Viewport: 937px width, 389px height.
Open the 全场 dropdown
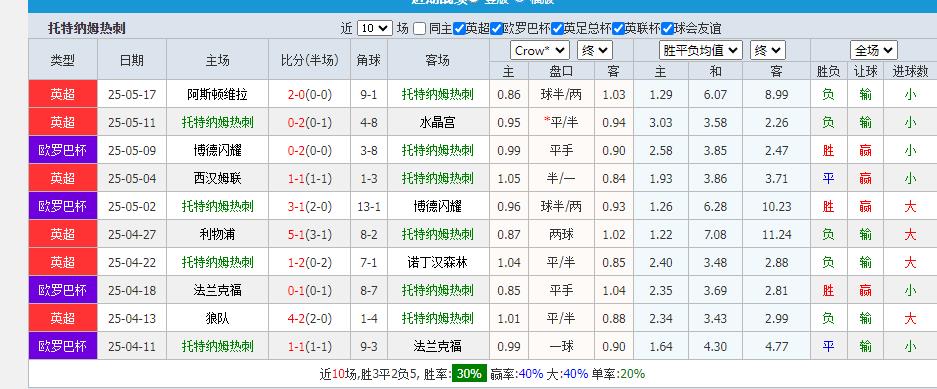pos(874,50)
